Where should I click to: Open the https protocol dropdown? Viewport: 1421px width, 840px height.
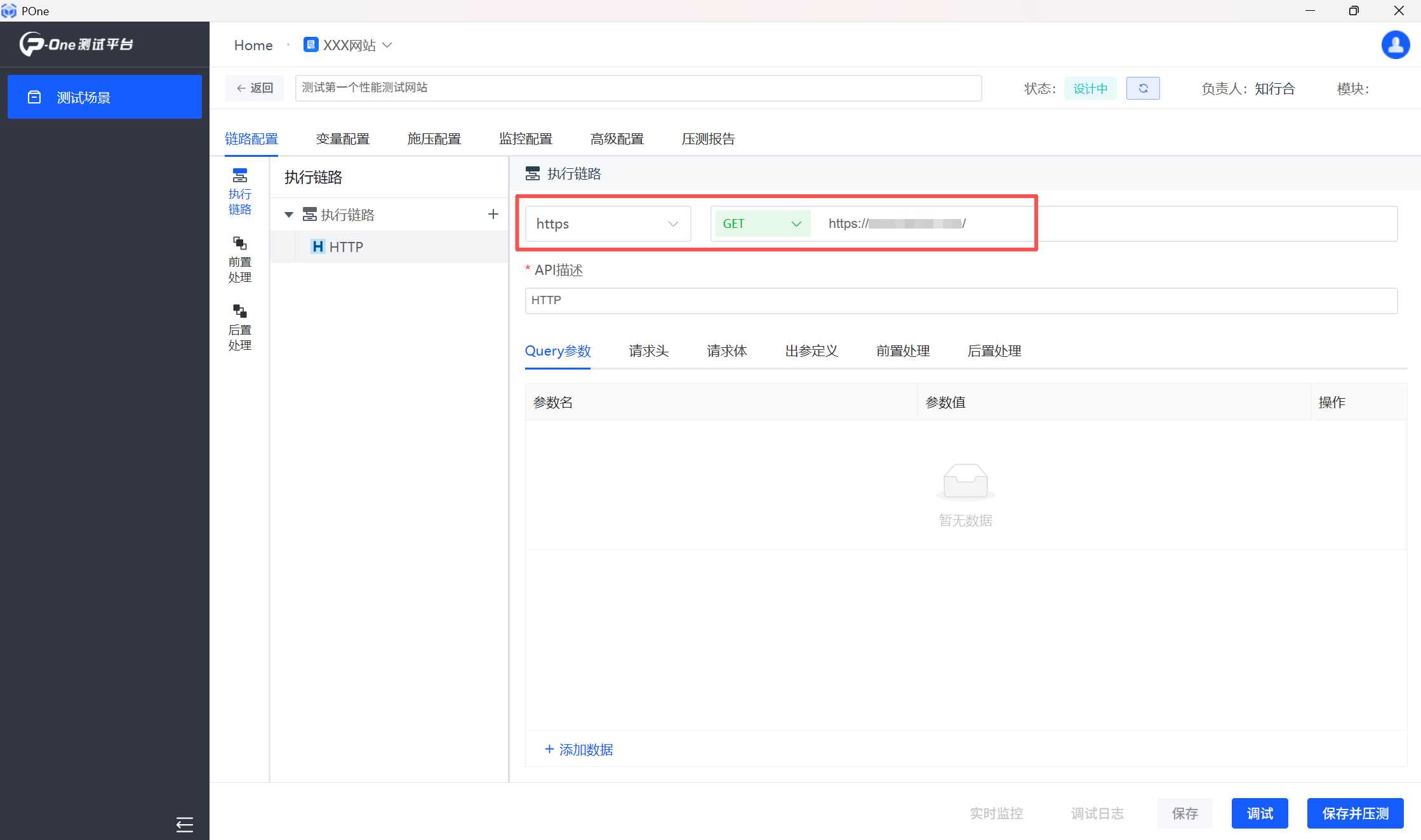(607, 223)
